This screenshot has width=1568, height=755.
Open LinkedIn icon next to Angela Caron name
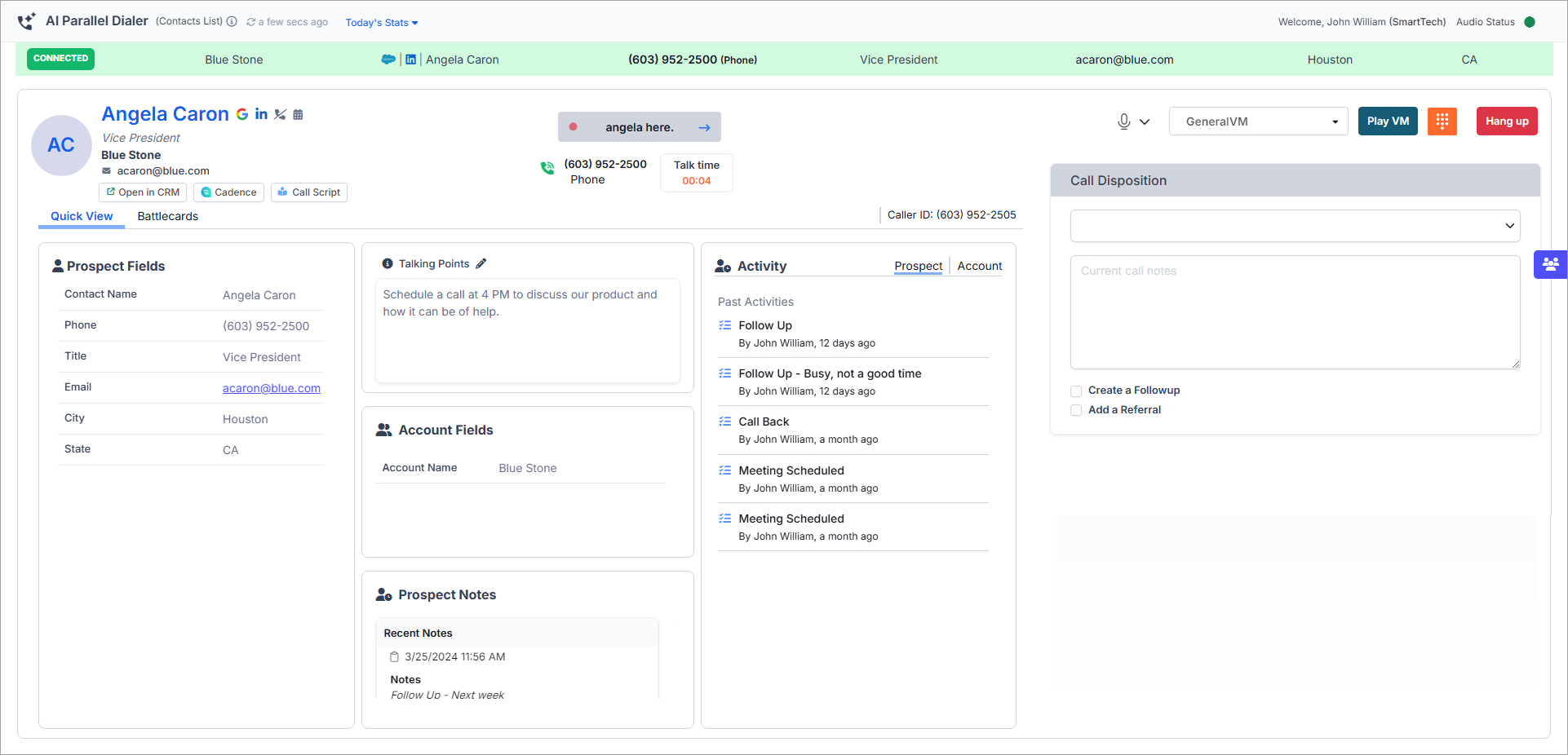(261, 114)
